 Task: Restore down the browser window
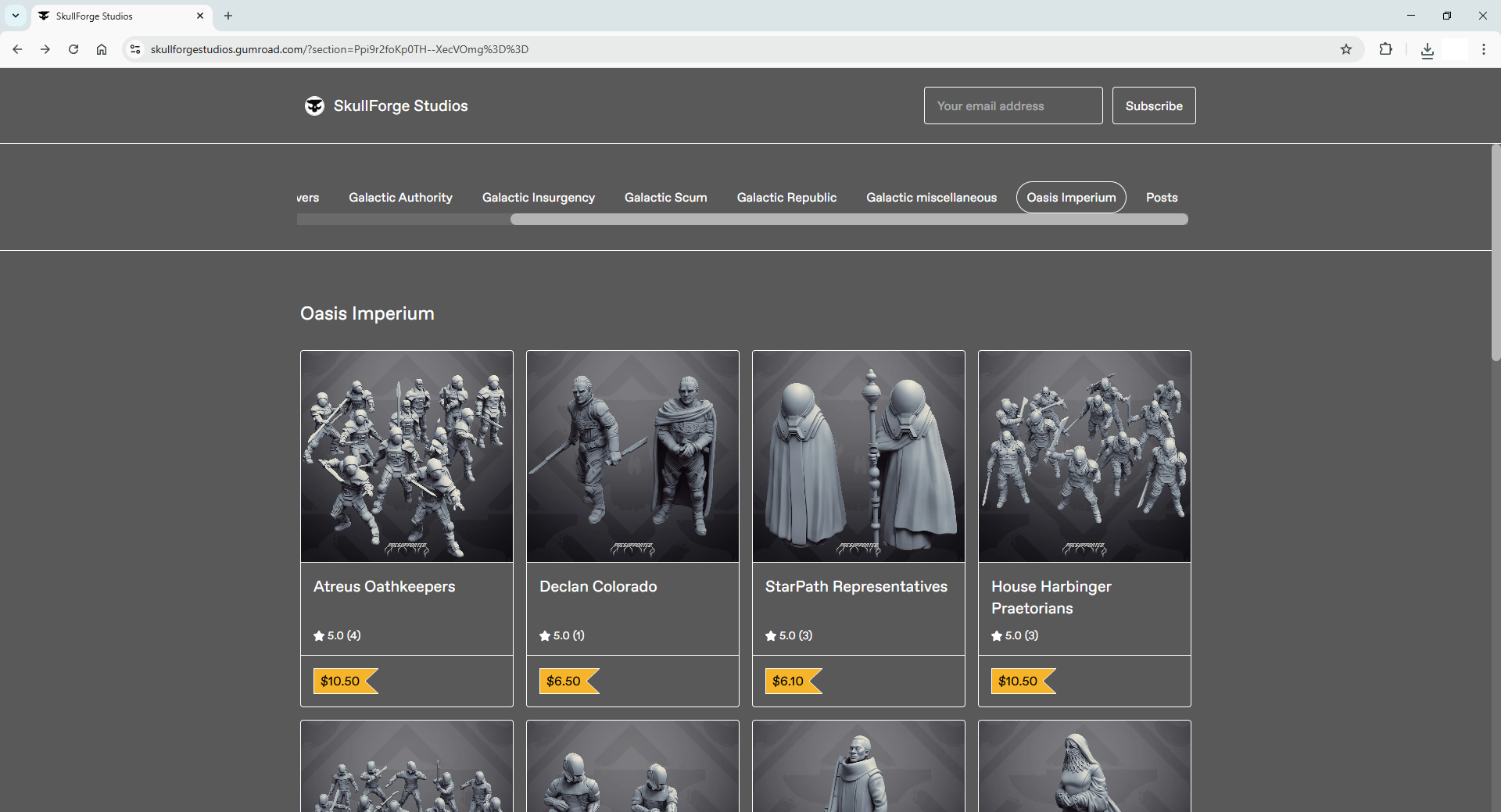click(1447, 16)
